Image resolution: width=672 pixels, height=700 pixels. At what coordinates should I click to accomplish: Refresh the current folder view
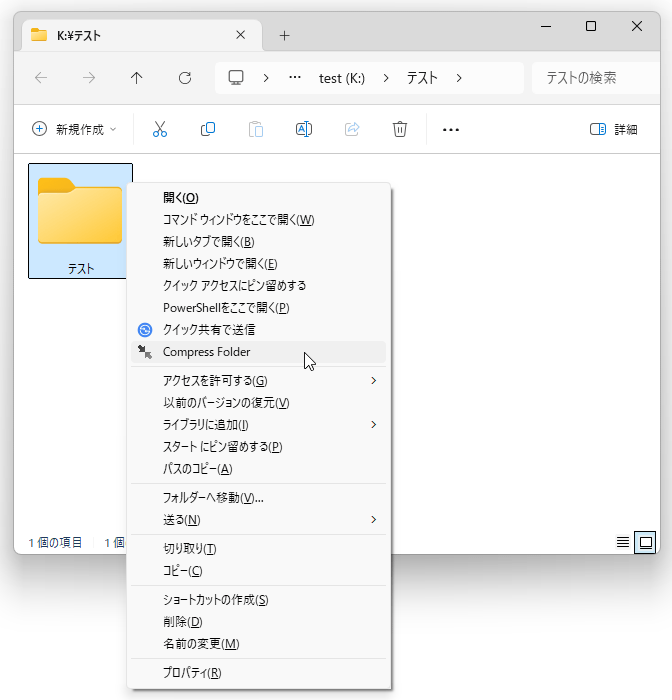185,78
